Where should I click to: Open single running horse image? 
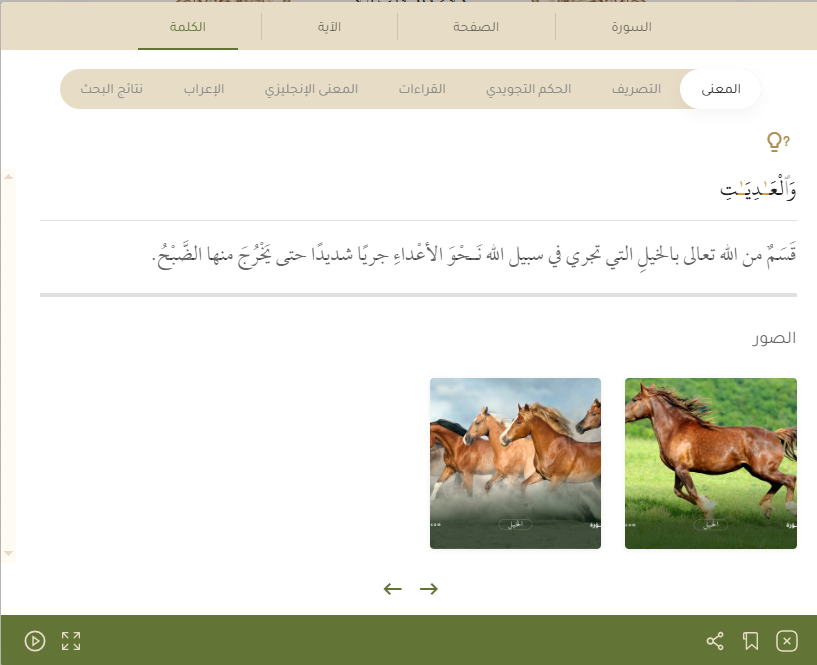click(x=710, y=463)
